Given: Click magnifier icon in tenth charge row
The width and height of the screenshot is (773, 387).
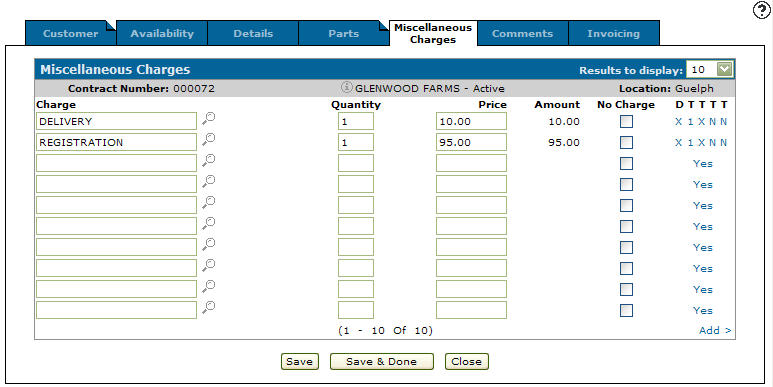Looking at the screenshot, I should point(209,308).
